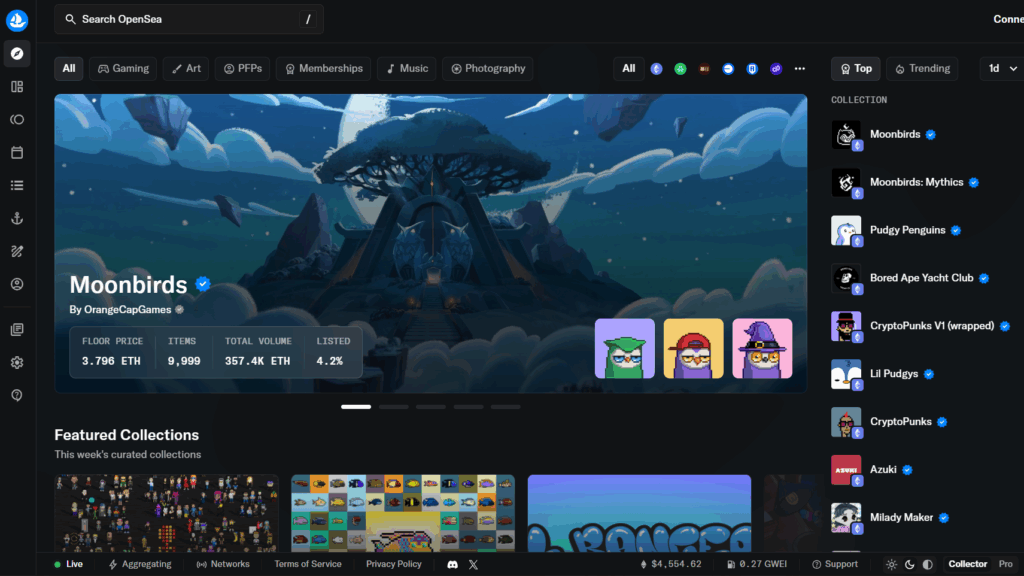Open the profile icon in the sidebar
This screenshot has height=576, width=1024.
coord(17,284)
